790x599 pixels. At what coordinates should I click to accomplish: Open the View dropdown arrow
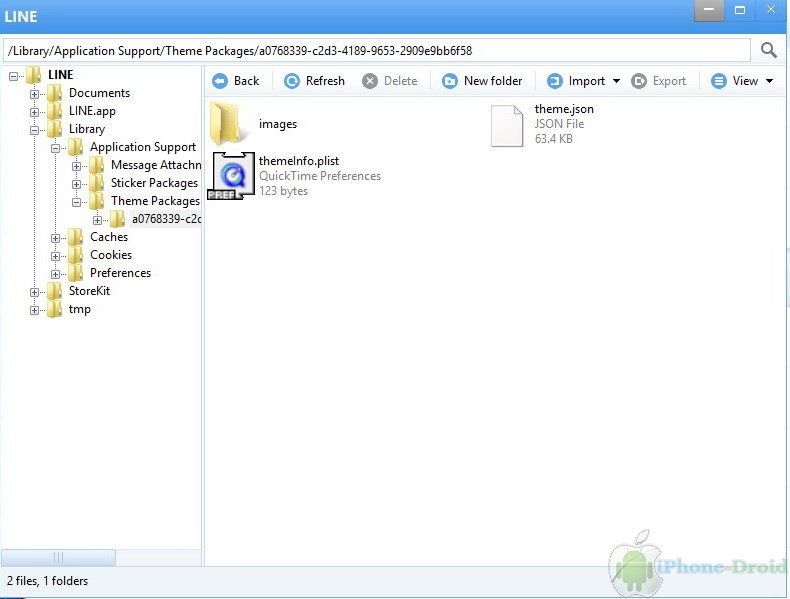coord(769,81)
